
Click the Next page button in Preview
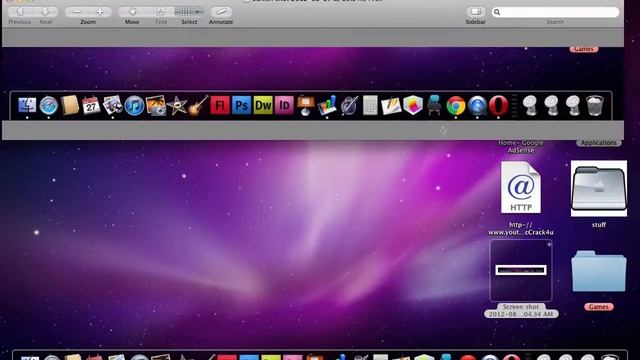[x=45, y=12]
